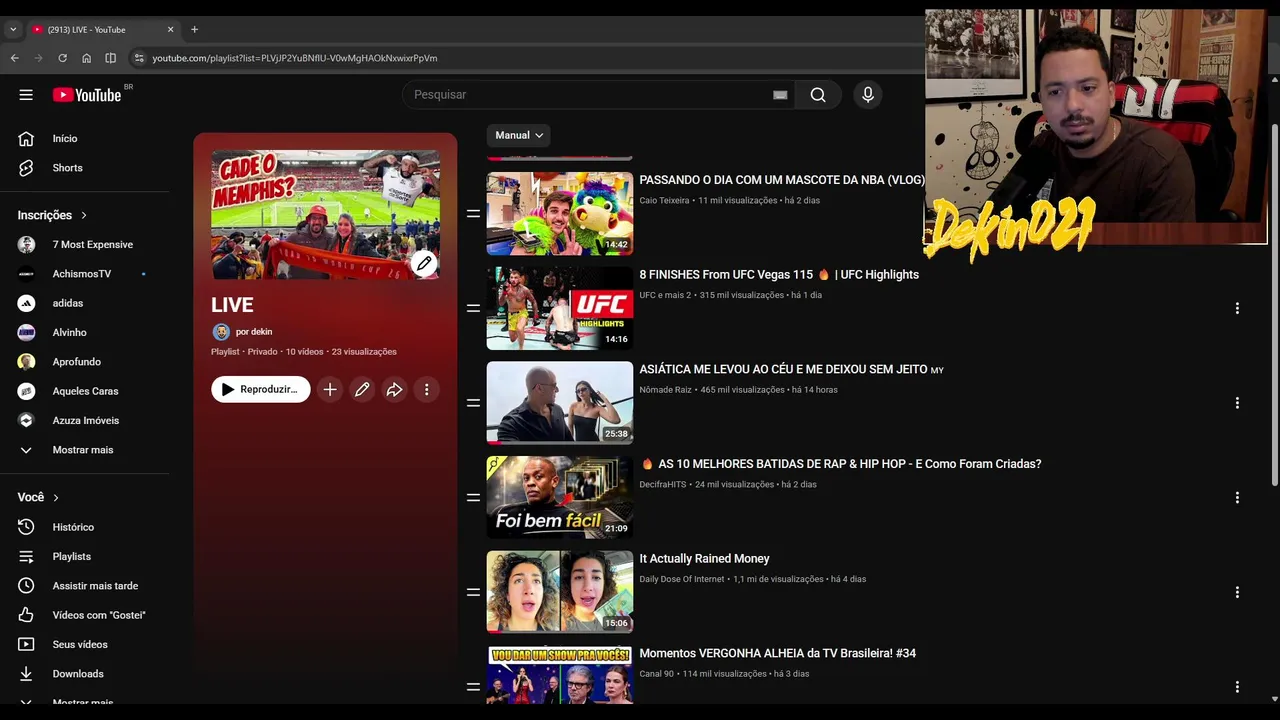This screenshot has width=1280, height=720.
Task: Open NBA mascote vlog thumbnail
Action: (560, 214)
